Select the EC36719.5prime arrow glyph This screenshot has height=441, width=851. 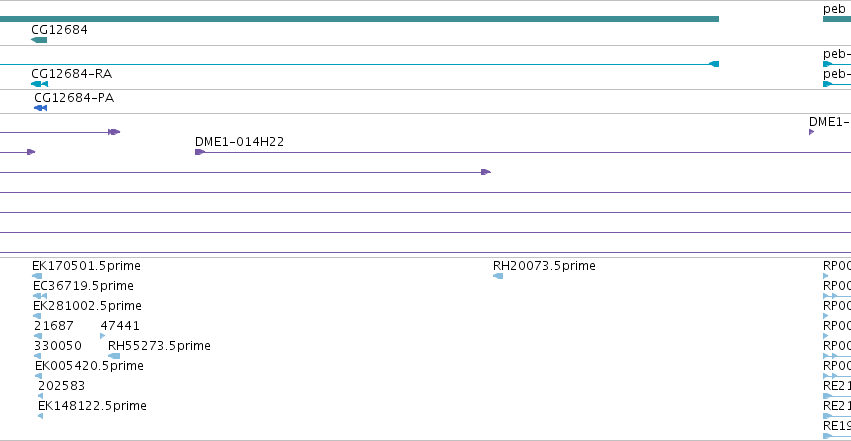pos(40,296)
